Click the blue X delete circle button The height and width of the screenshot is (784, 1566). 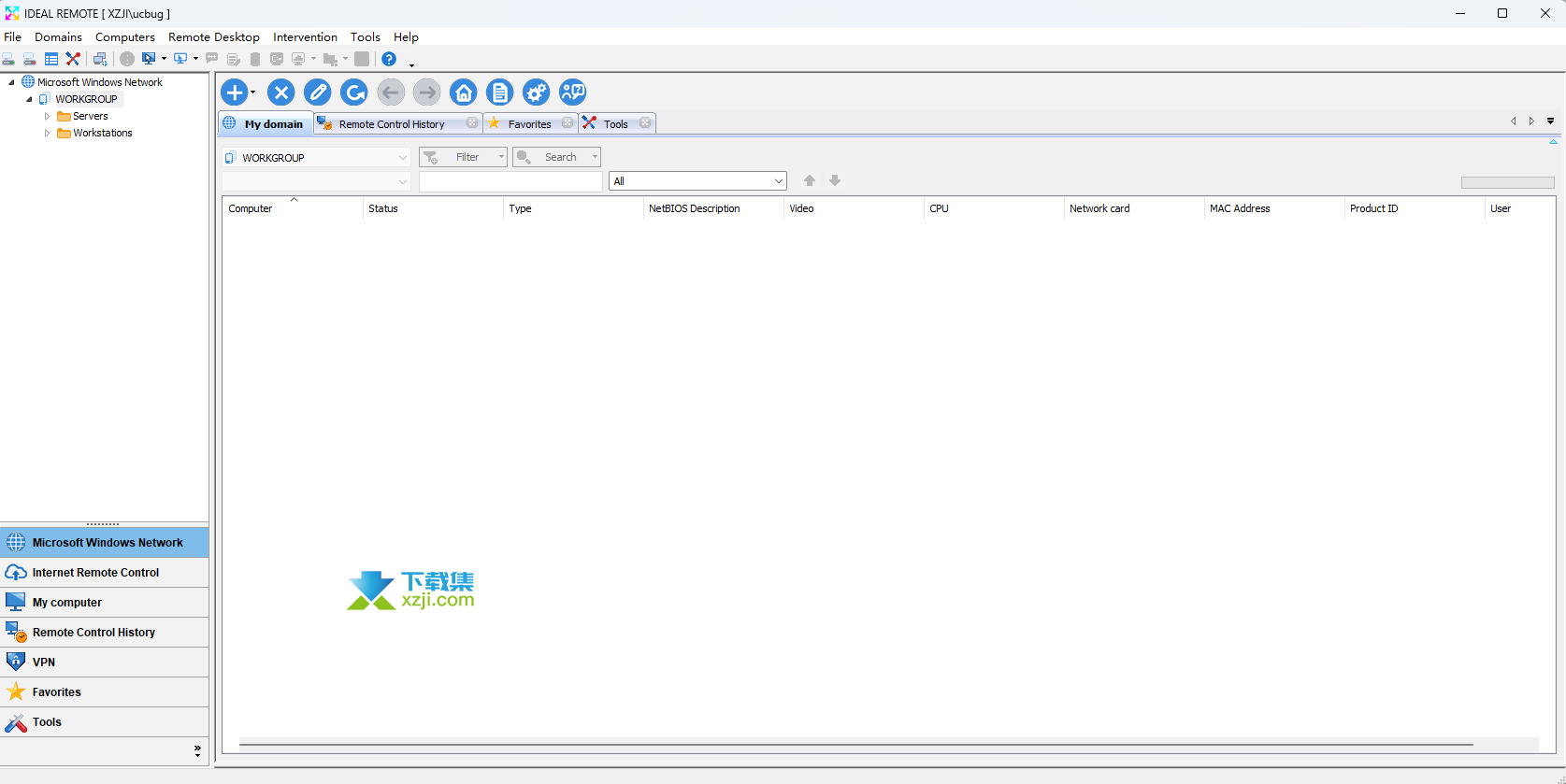tap(280, 93)
